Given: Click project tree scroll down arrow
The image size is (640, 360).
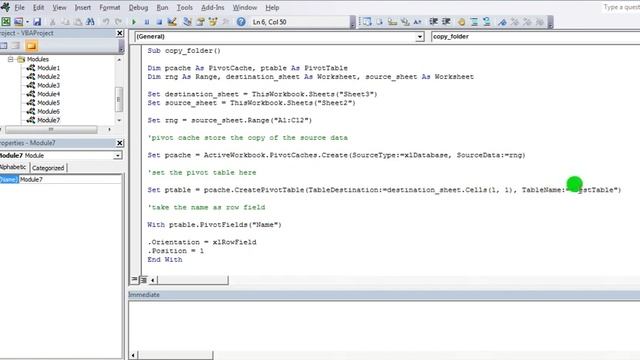Looking at the screenshot, I should 119,120.
